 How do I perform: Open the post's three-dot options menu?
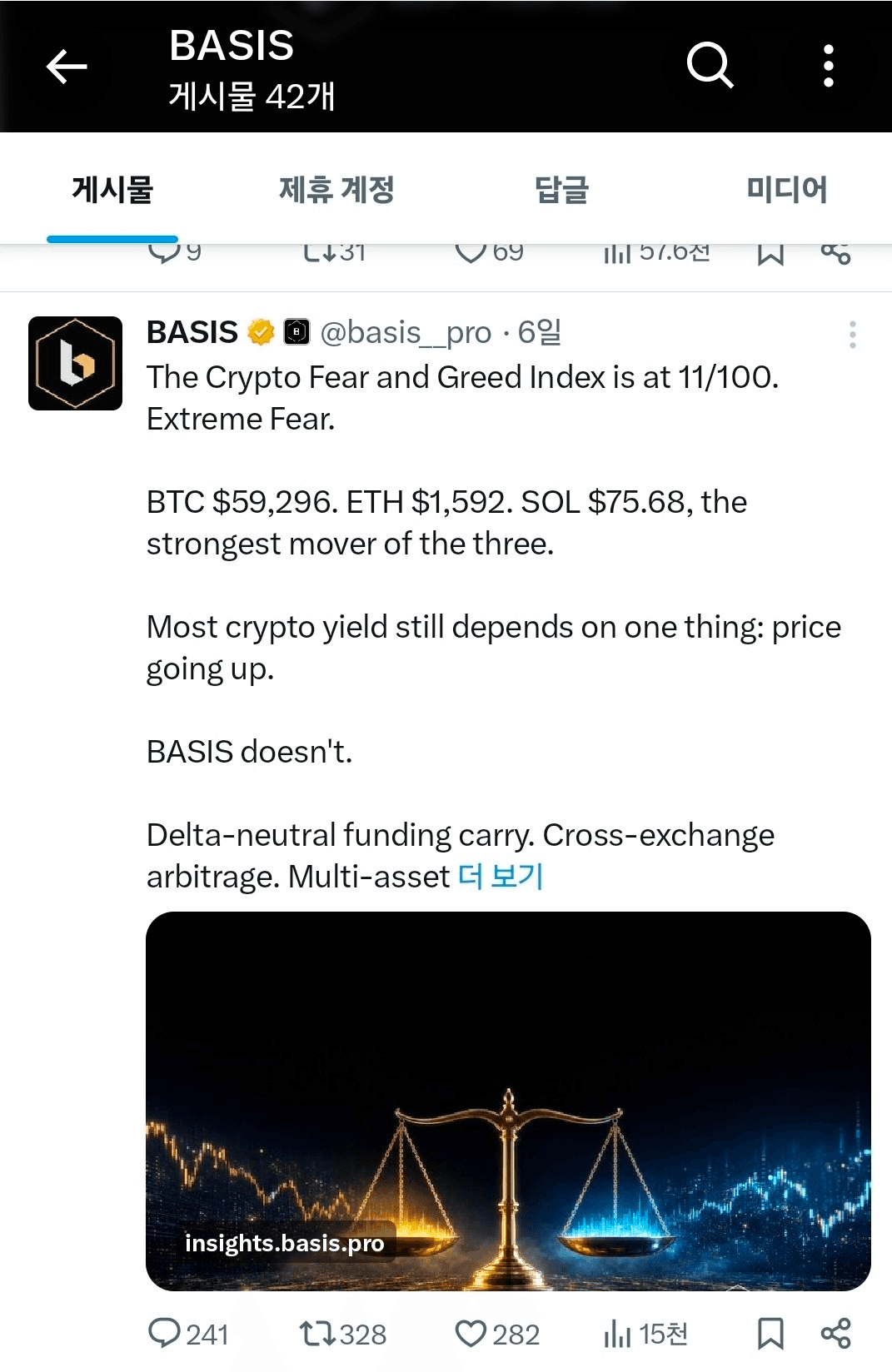click(852, 334)
